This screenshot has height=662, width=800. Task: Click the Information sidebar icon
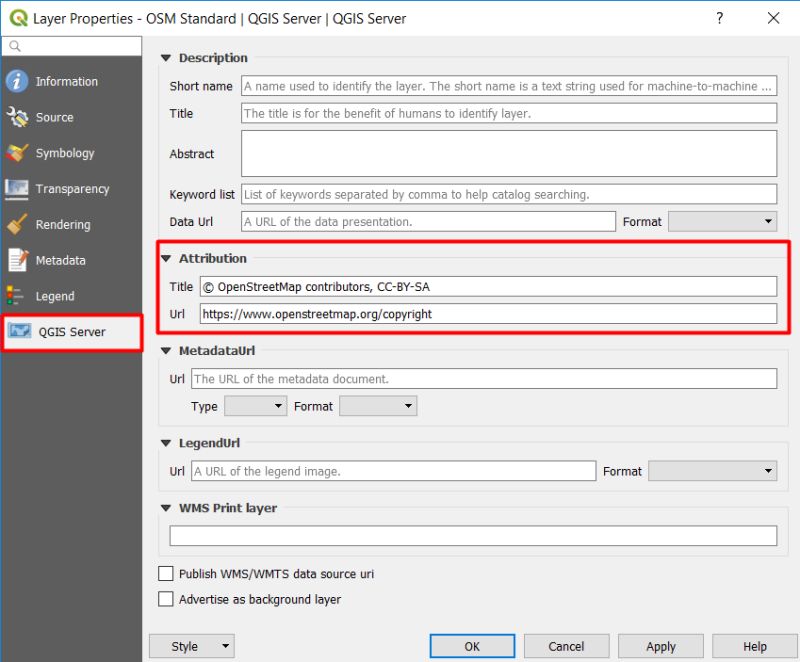pos(19,81)
